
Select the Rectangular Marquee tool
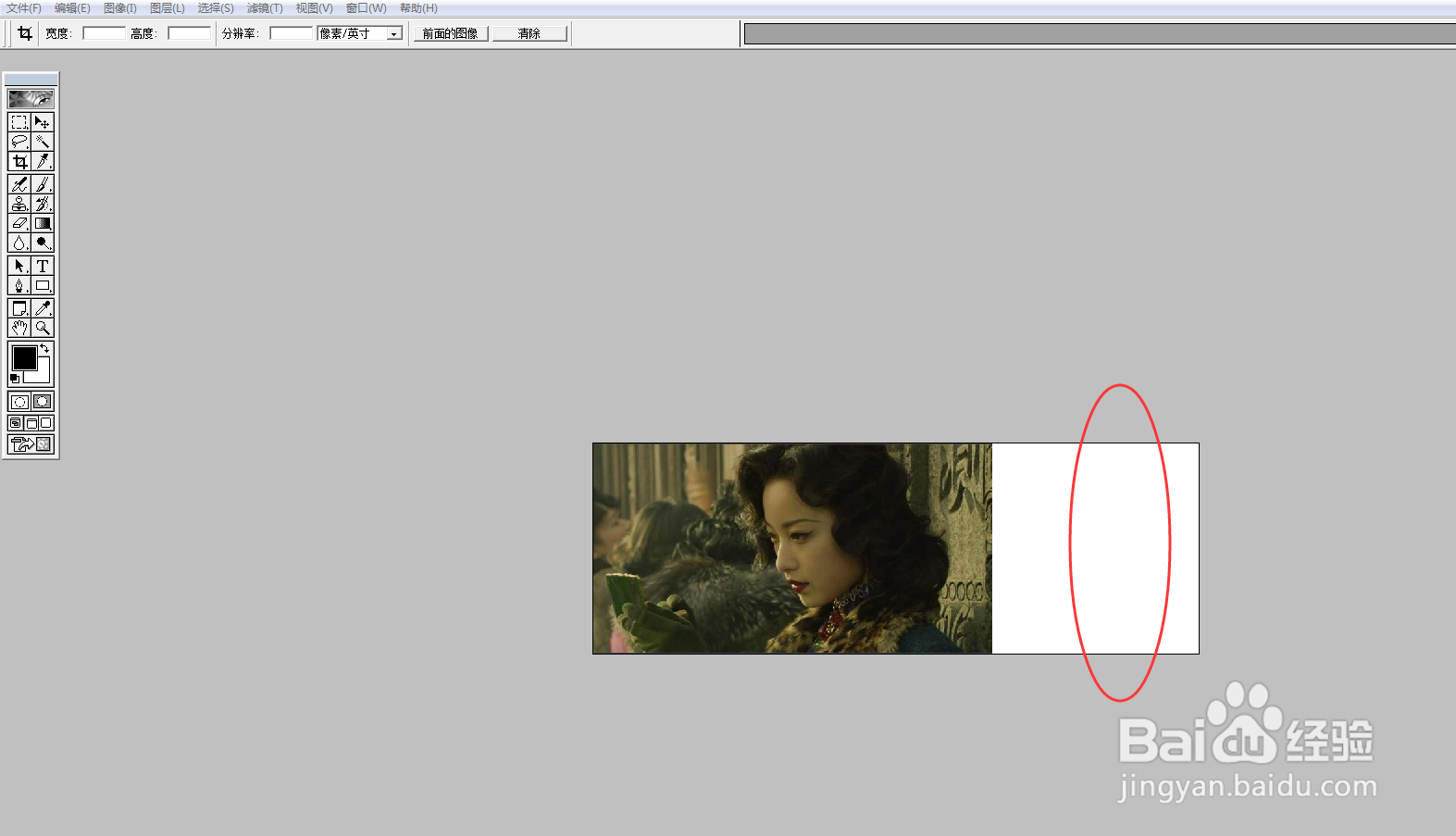19,122
